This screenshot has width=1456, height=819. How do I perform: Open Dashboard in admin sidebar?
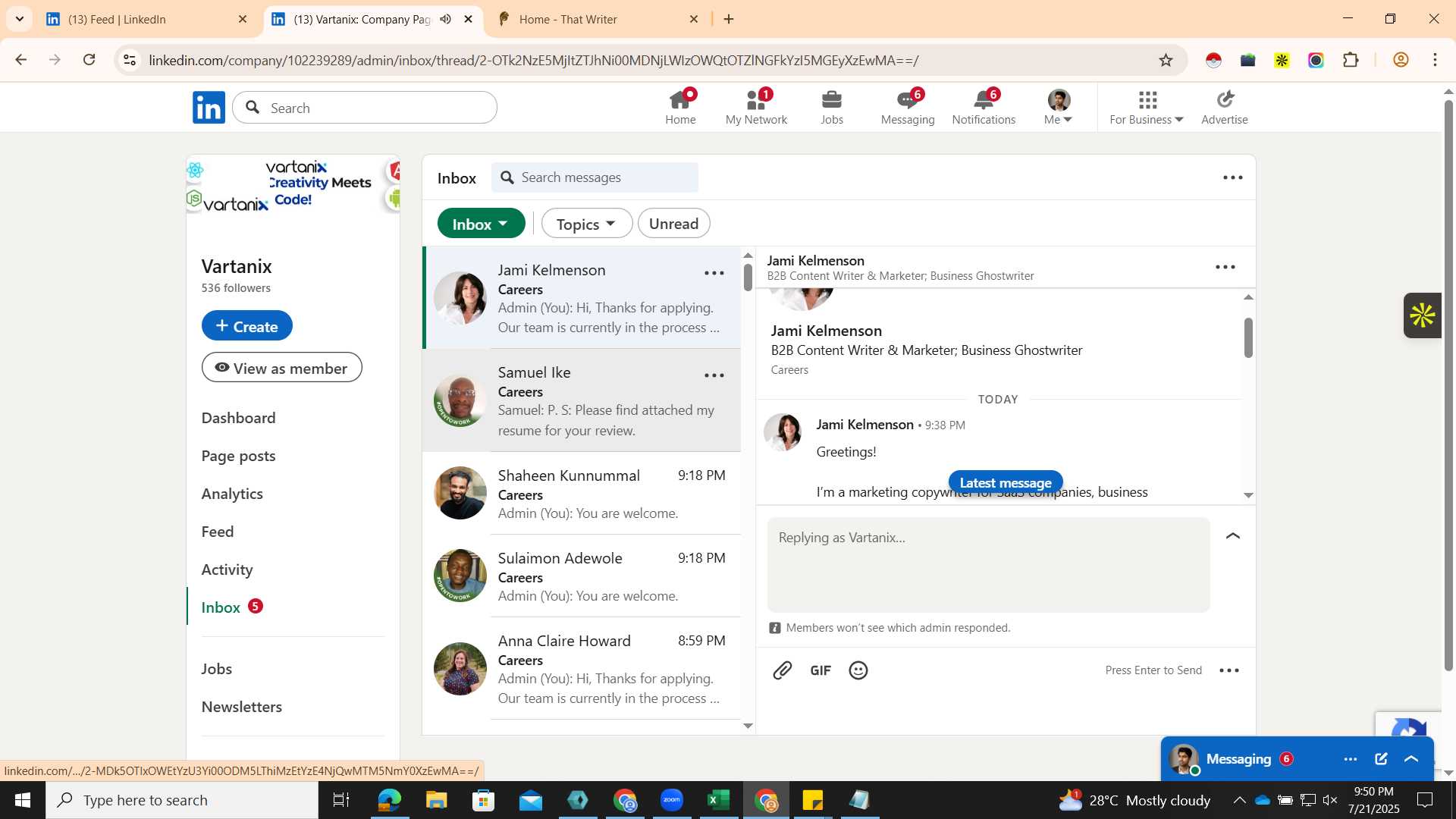point(238,418)
